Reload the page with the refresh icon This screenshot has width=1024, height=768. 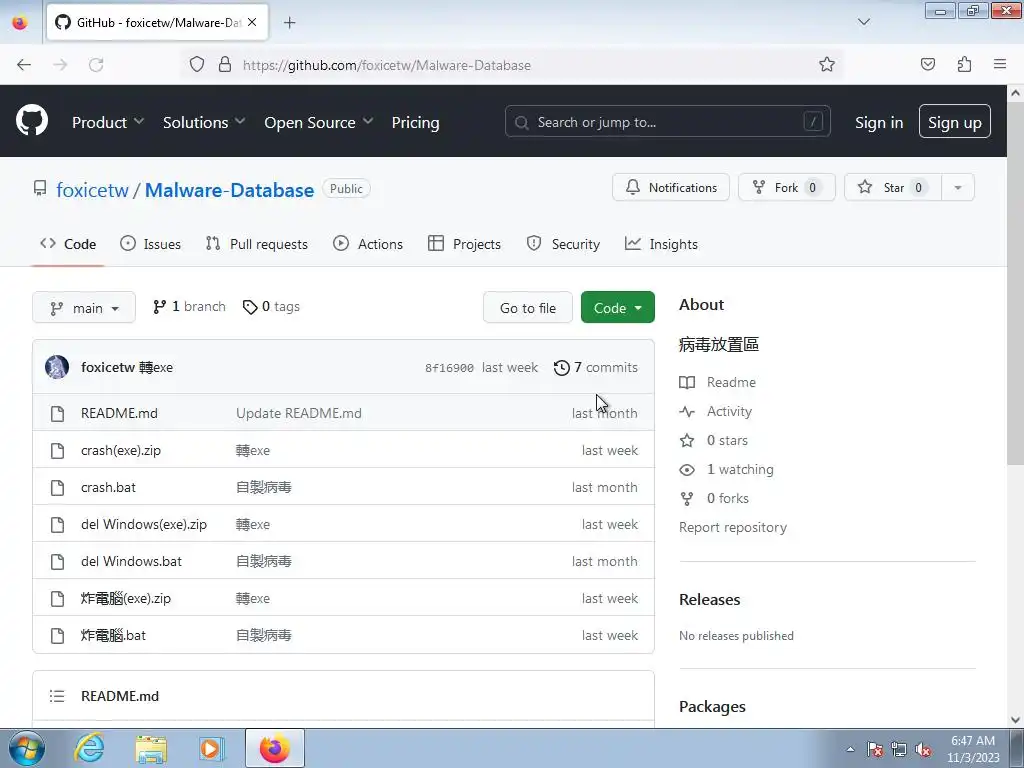(x=96, y=65)
